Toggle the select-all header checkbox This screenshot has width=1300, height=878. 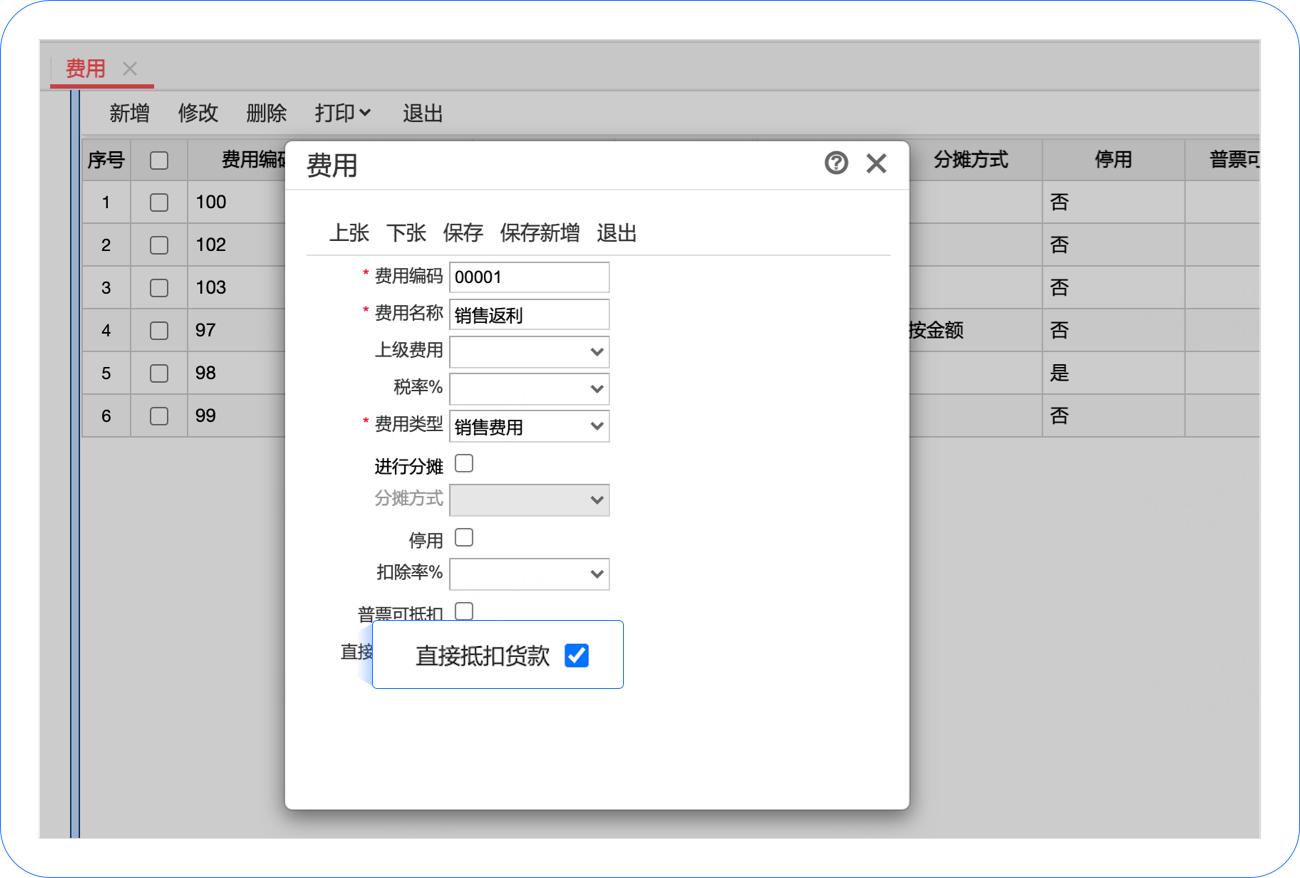coord(159,160)
